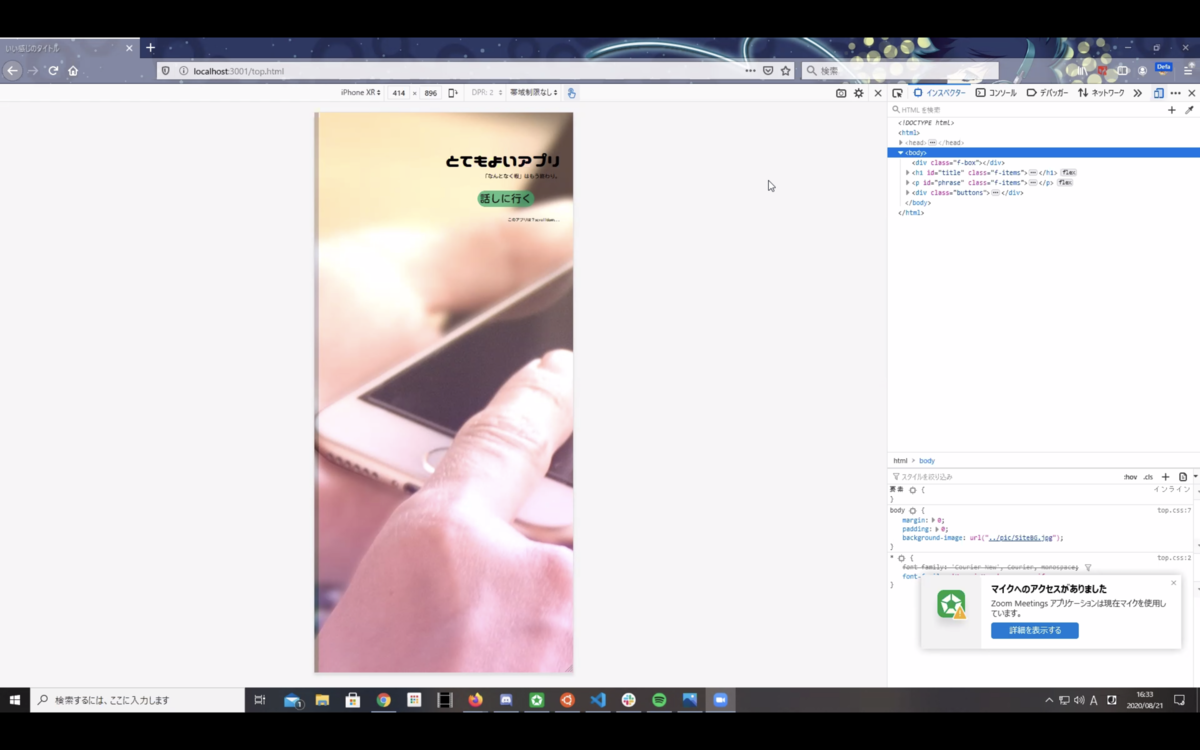Screen dimensions: 1200x750
Task: Toggle the .cls class panel
Action: pos(1148,477)
